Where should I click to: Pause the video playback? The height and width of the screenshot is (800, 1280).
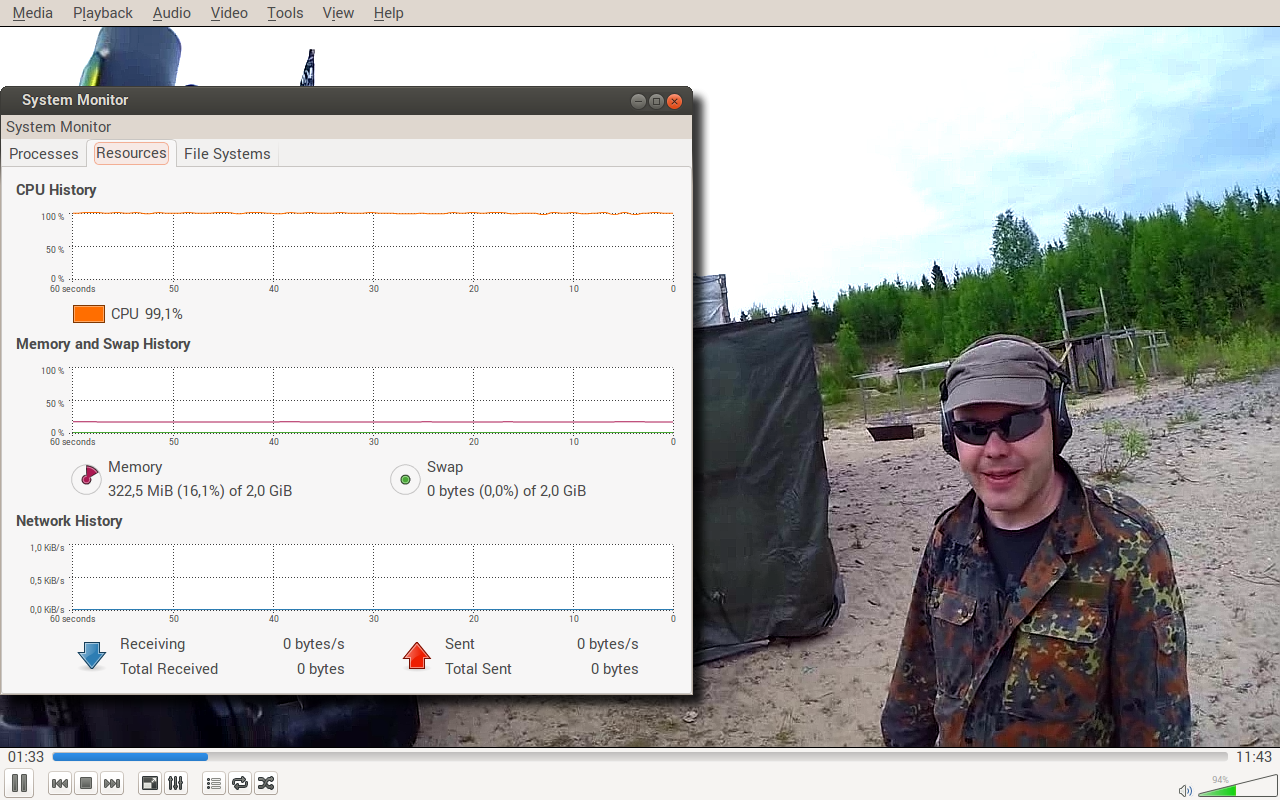click(x=19, y=783)
